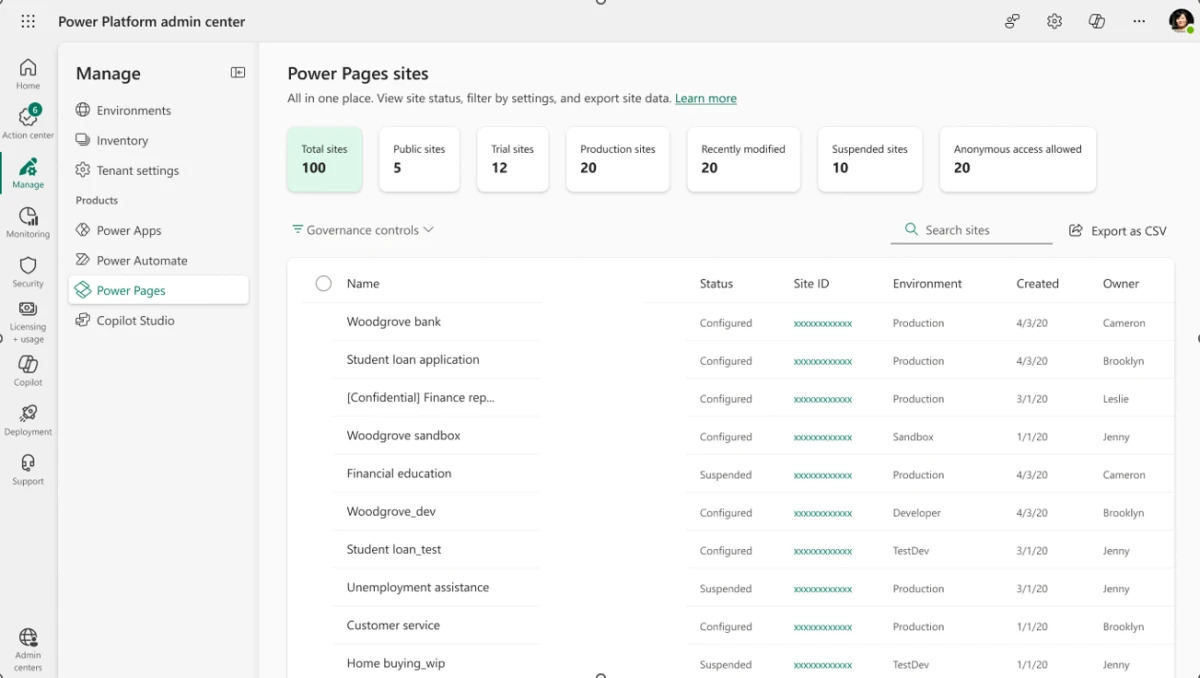The width and height of the screenshot is (1200, 678).
Task: Open the Home section in the sidebar
Action: (x=27, y=72)
